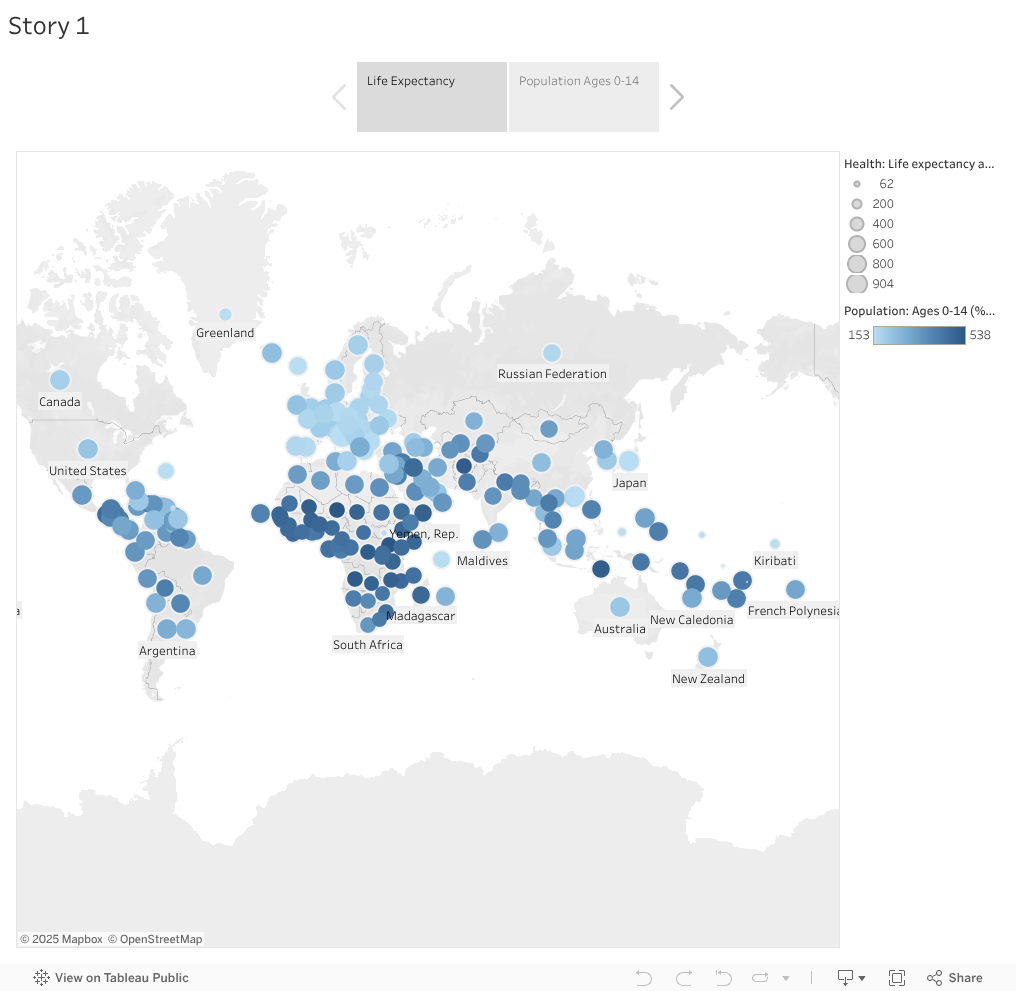Image resolution: width=1016 pixels, height=991 pixels.
Task: Redo the last action
Action: click(684, 977)
